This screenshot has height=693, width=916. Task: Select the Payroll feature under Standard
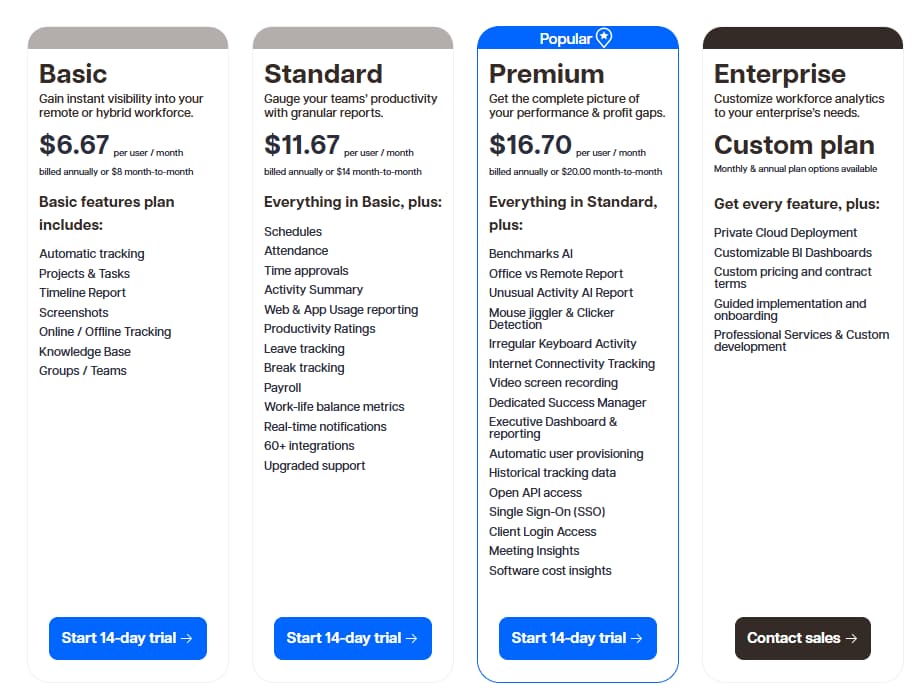(x=282, y=387)
